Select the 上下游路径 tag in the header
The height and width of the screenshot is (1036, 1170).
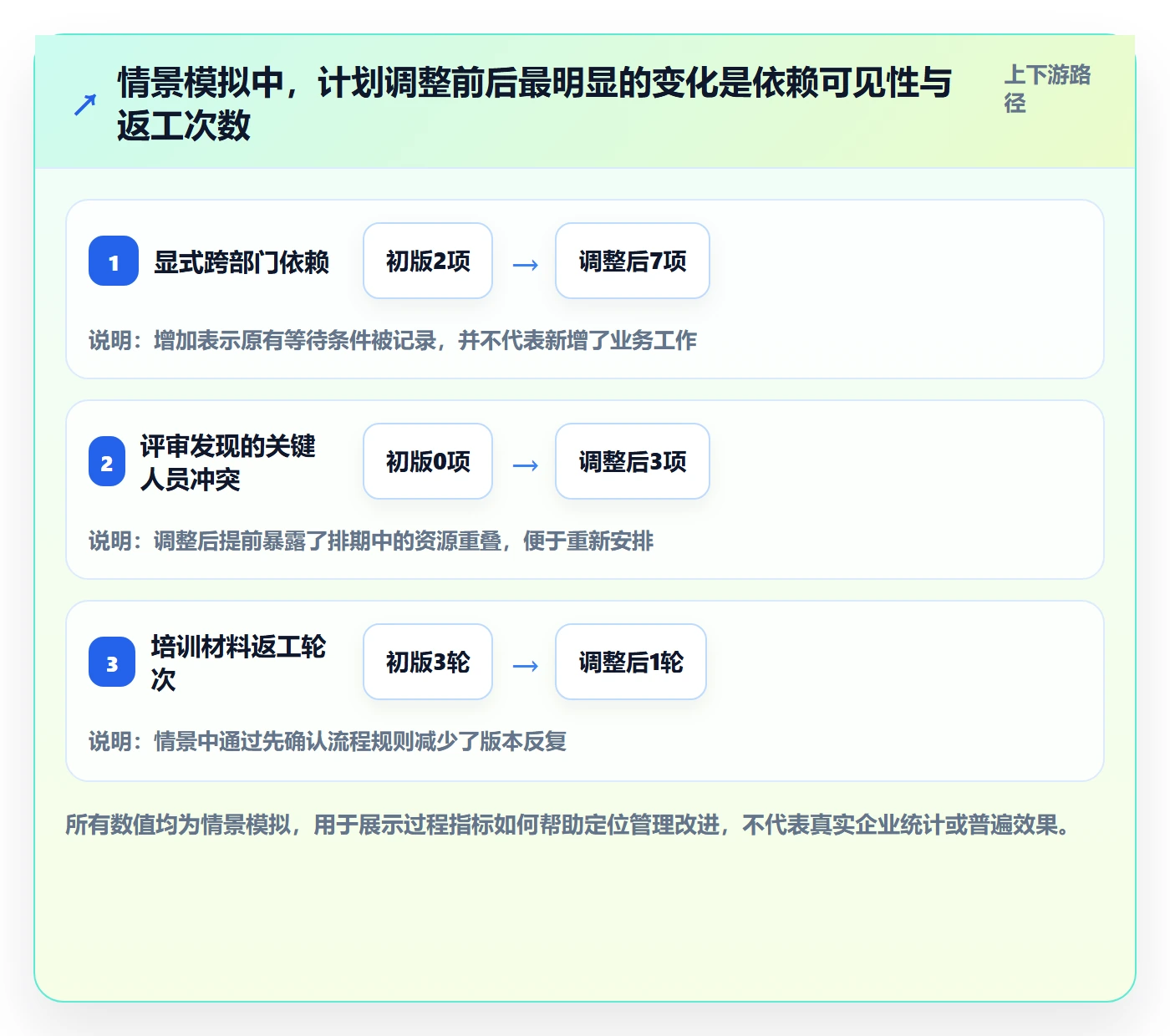pyautogui.click(x=1047, y=89)
